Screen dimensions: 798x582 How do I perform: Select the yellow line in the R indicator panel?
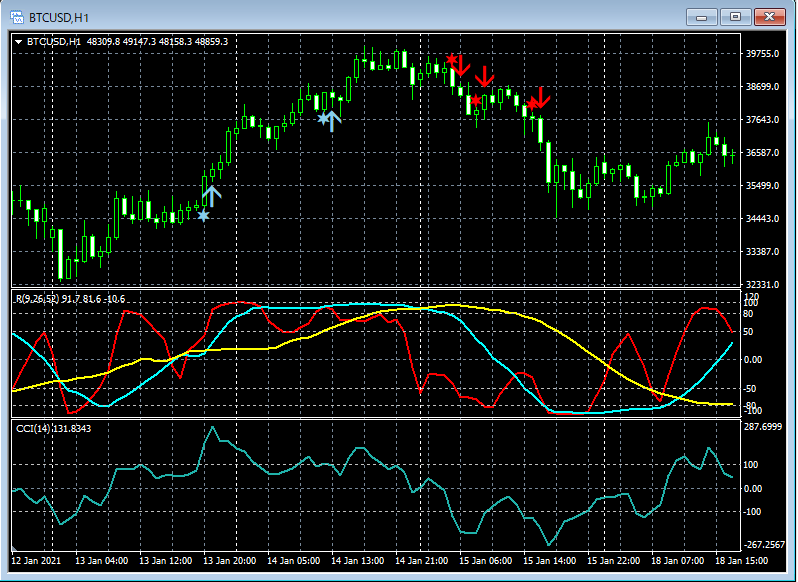tap(250, 349)
